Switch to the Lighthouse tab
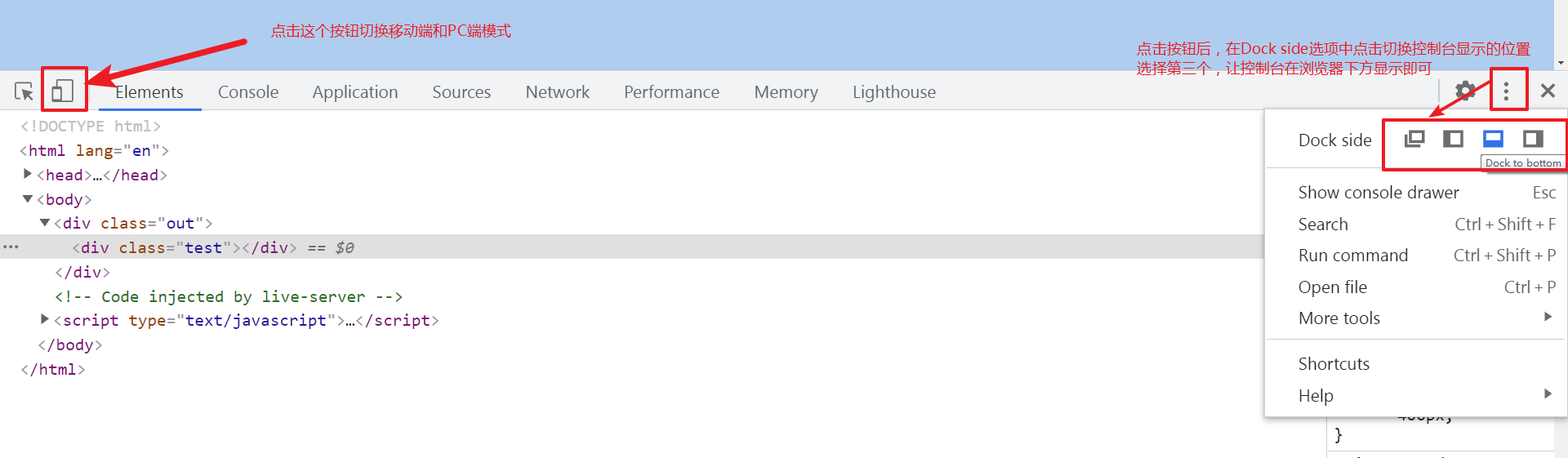The width and height of the screenshot is (1568, 458). click(893, 92)
